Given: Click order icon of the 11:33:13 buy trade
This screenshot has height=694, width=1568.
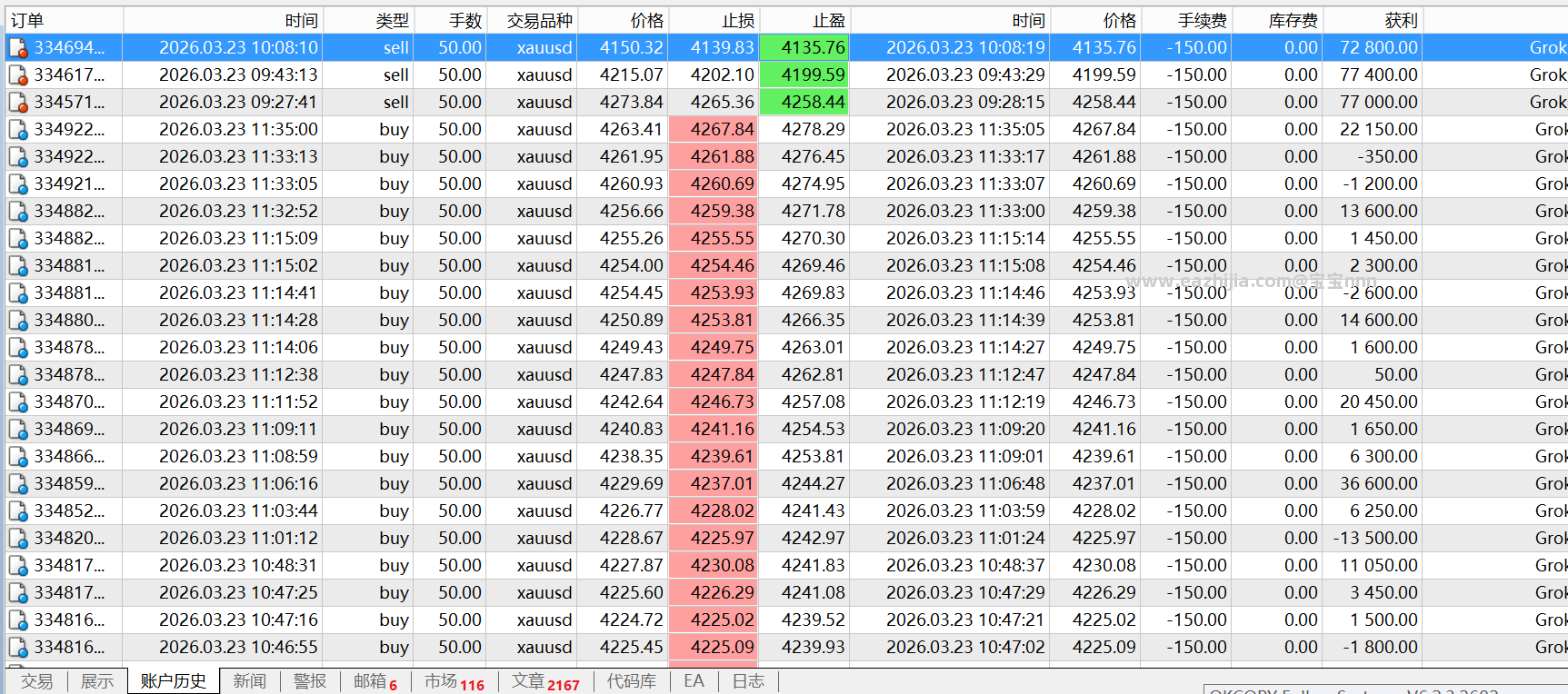Looking at the screenshot, I should (x=18, y=156).
